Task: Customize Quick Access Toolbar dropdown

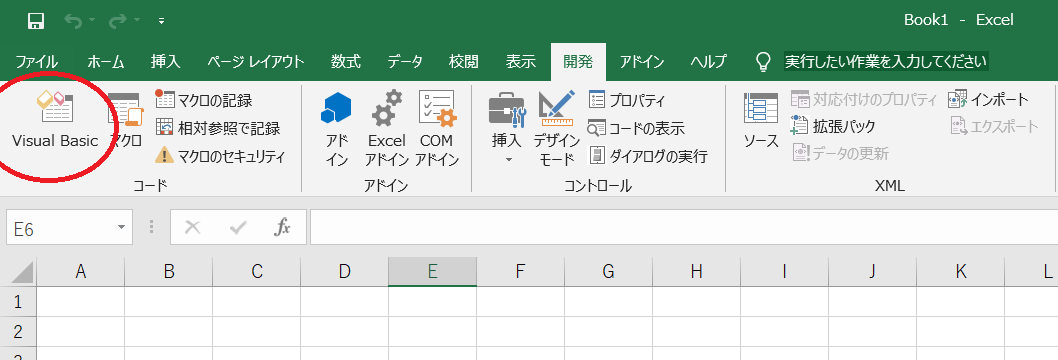Action: (x=161, y=21)
